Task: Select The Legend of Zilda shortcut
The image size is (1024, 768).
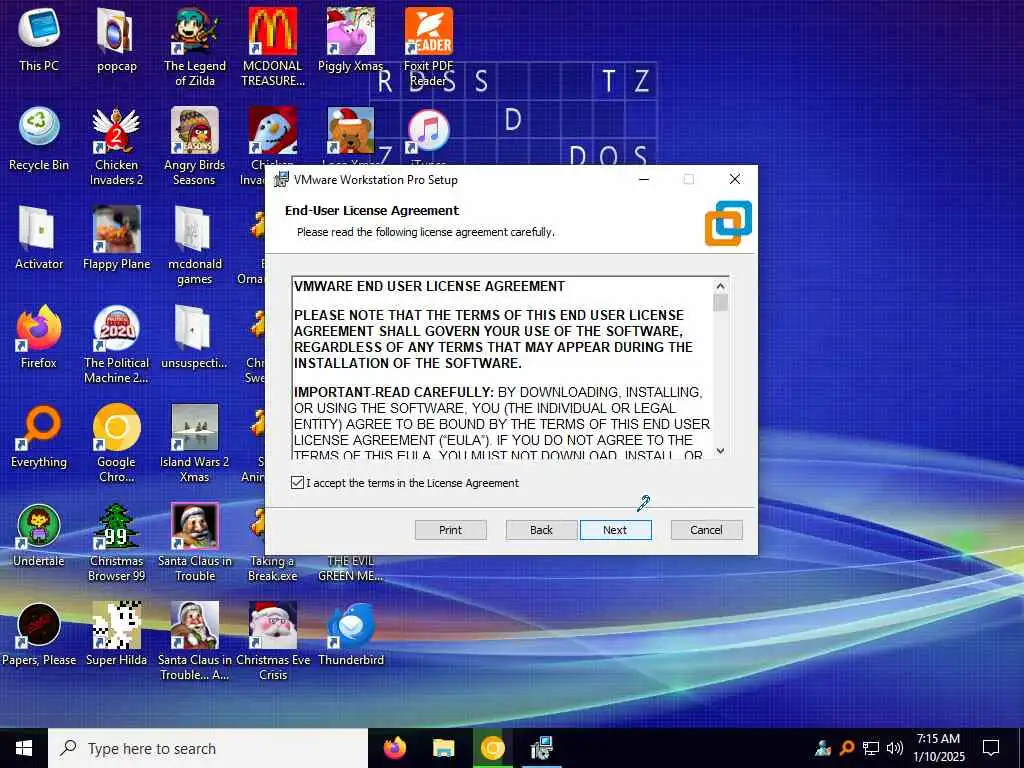Action: 195,47
